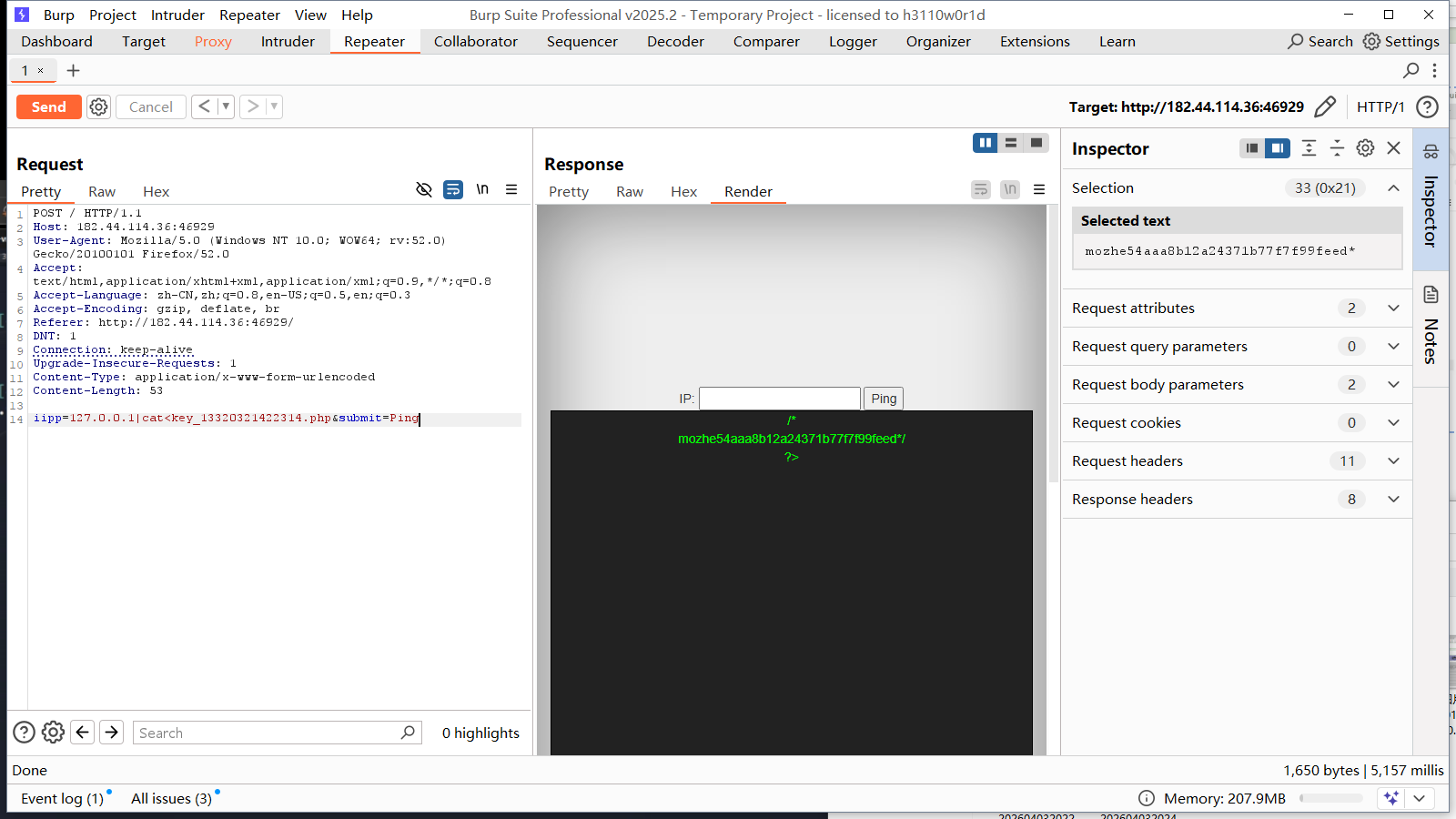
Task: Open the Inspector settings gear
Action: pyautogui.click(x=1365, y=148)
